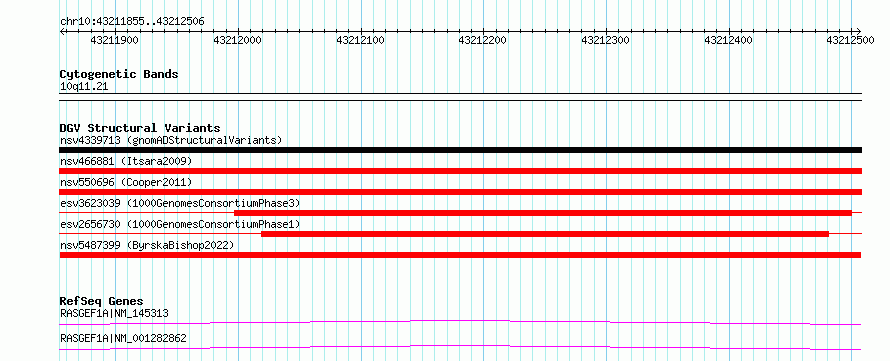
Task: Select the 10q11.21 cytogenetic band outline
Action: pyautogui.click(x=460, y=96)
